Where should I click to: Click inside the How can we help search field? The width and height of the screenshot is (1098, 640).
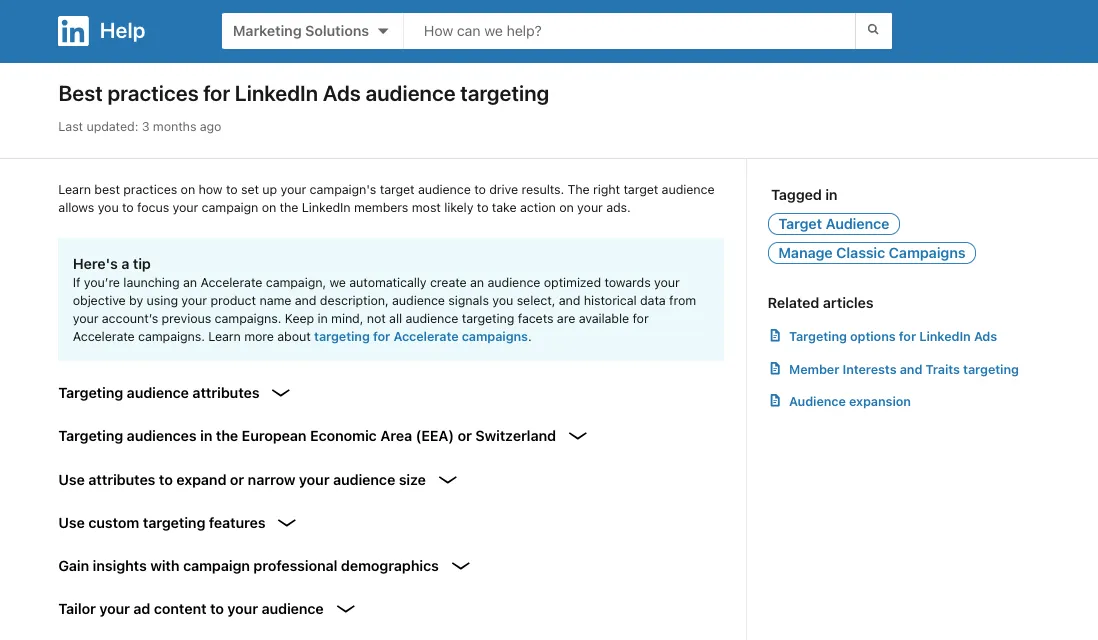coord(630,31)
